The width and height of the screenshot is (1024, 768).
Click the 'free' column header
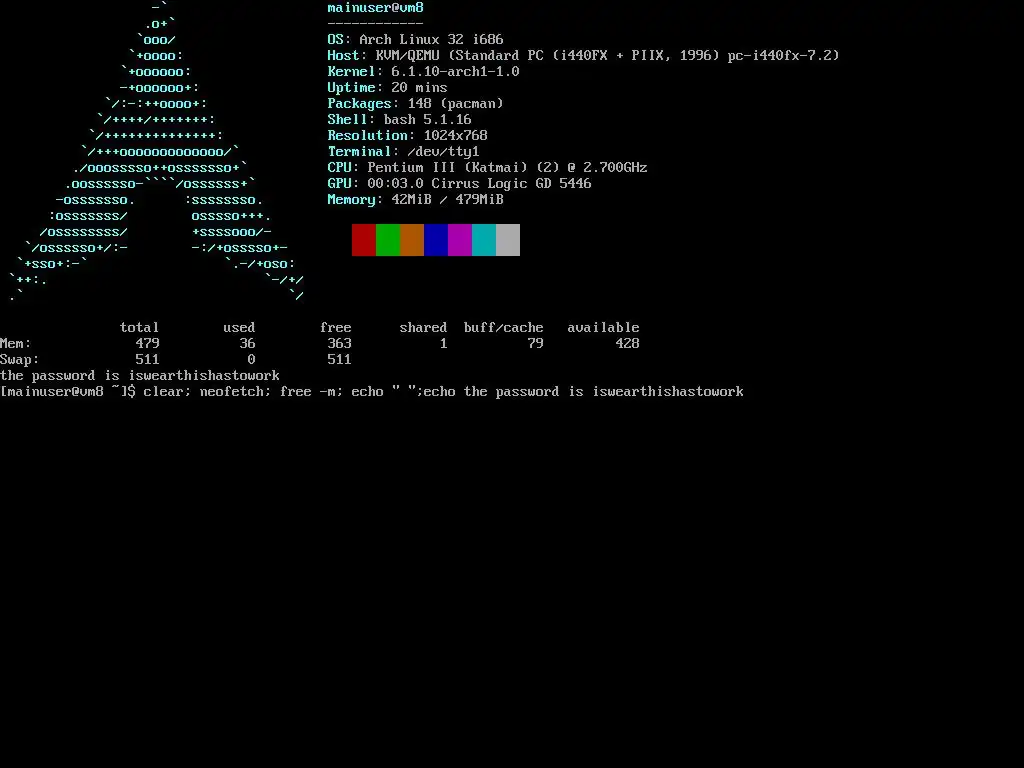(336, 328)
